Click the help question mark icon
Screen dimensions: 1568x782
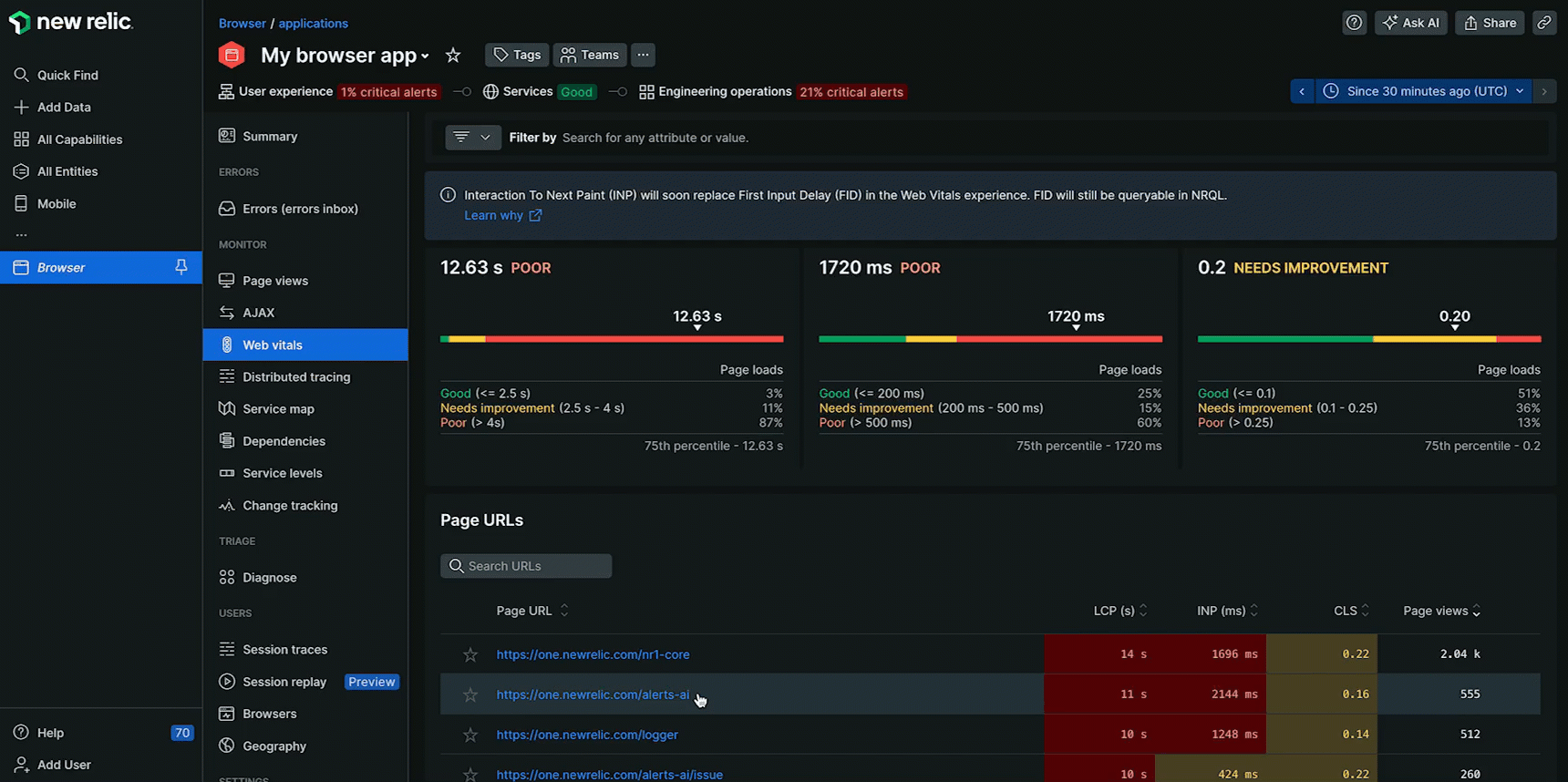coord(1354,23)
